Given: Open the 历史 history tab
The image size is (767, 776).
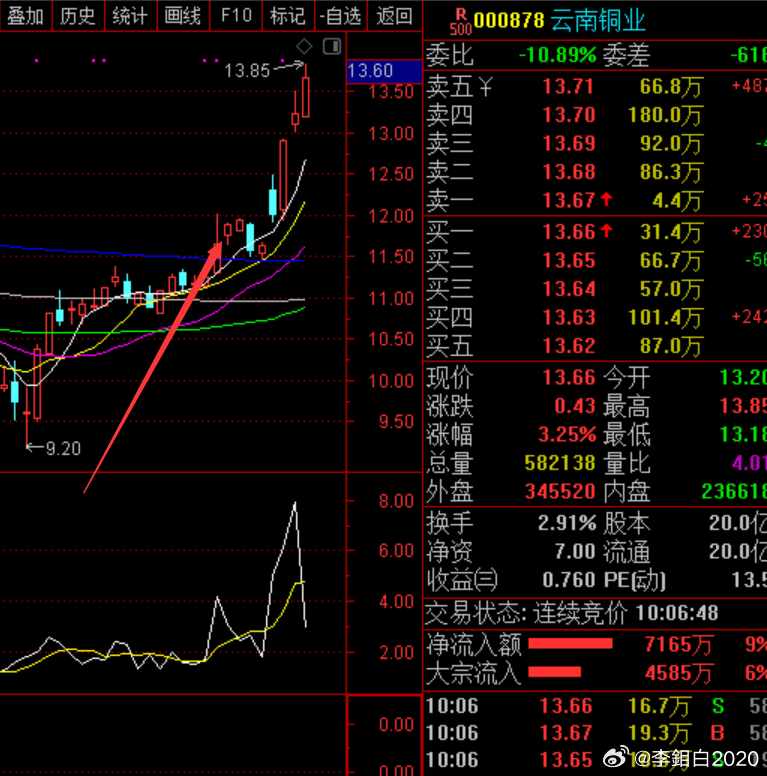Looking at the screenshot, I should coord(78,16).
